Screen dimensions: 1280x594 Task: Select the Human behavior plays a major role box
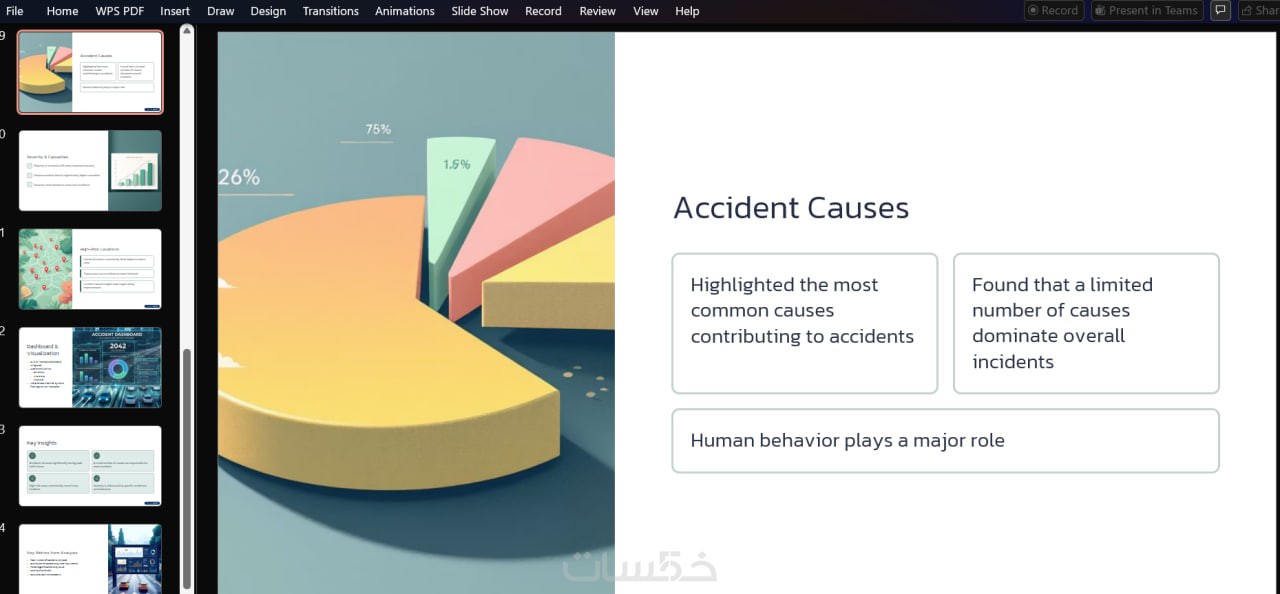pyautogui.click(x=945, y=440)
